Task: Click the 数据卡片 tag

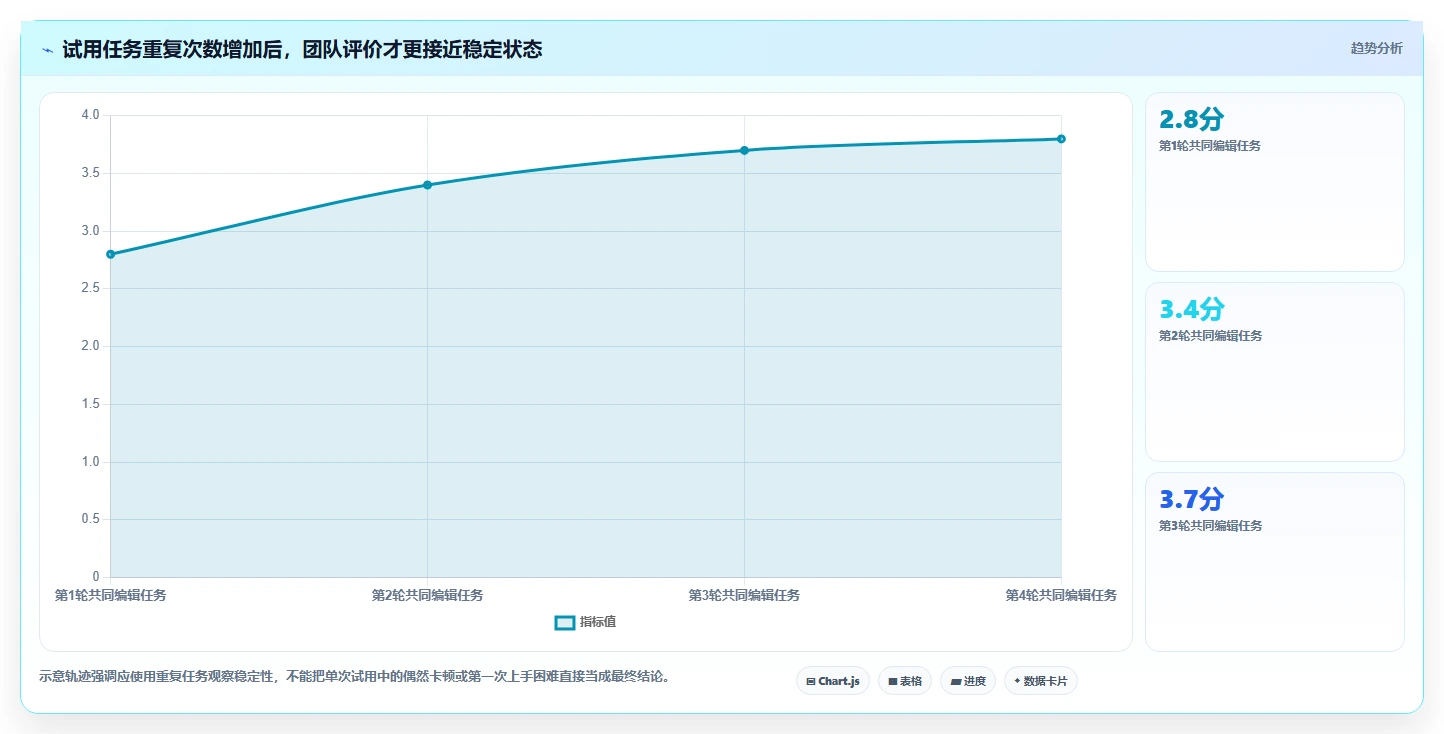Action: (x=1041, y=681)
